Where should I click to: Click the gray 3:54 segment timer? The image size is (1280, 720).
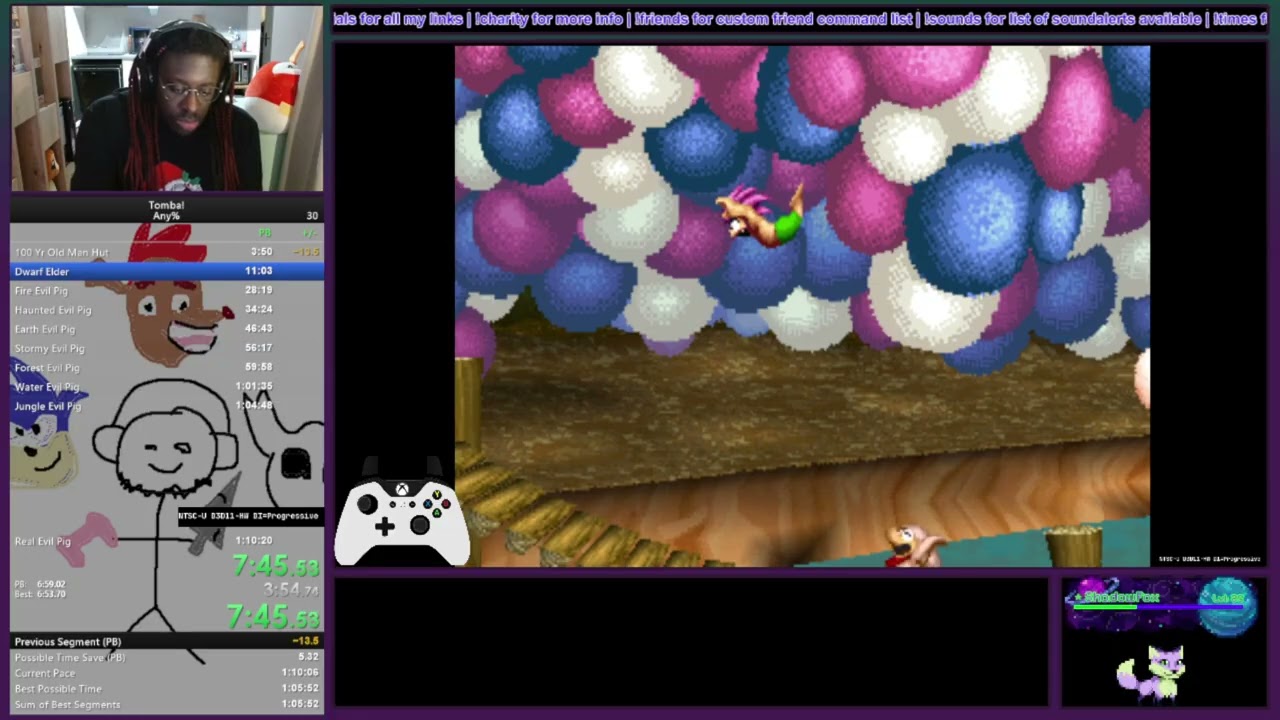coord(291,591)
